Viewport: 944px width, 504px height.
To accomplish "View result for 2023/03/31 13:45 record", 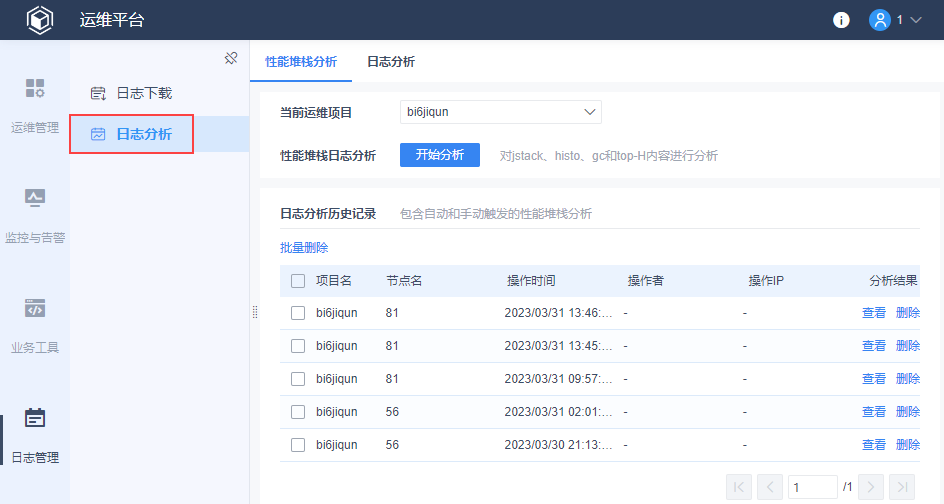I will click(874, 346).
